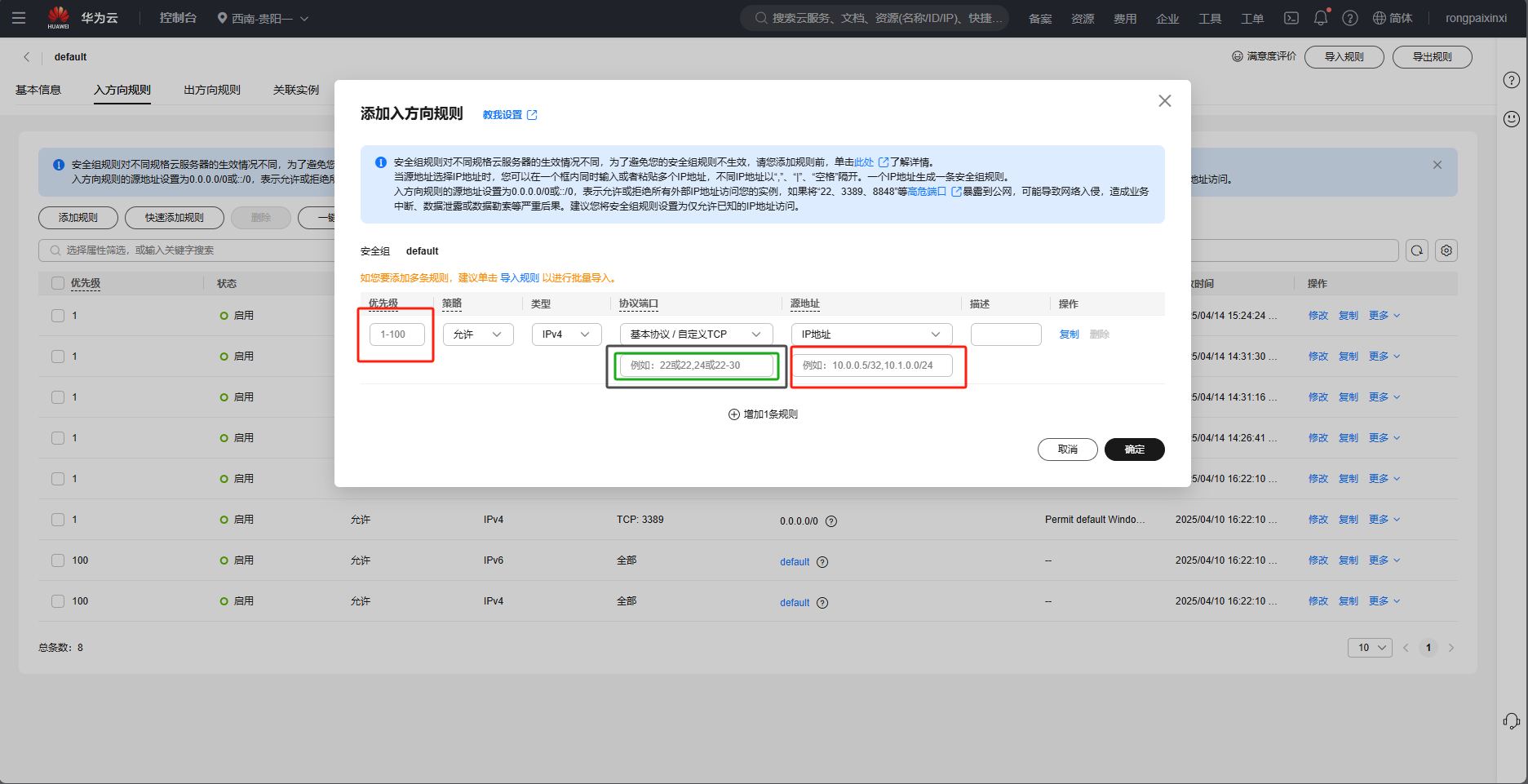The height and width of the screenshot is (784, 1528).
Task: Show info for 0.0.0.0/0 source
Action: point(831,521)
